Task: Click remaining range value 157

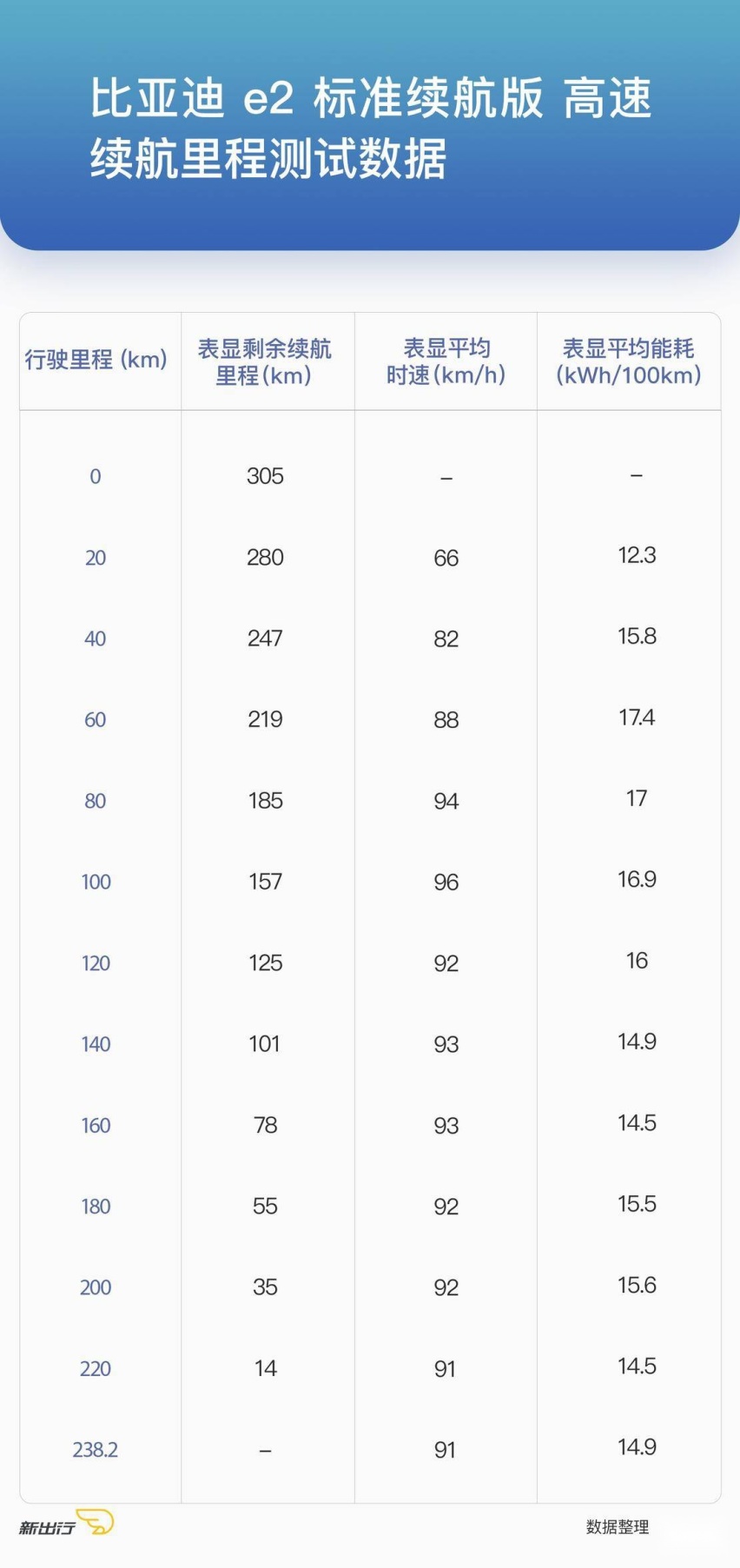Action: coord(265,882)
